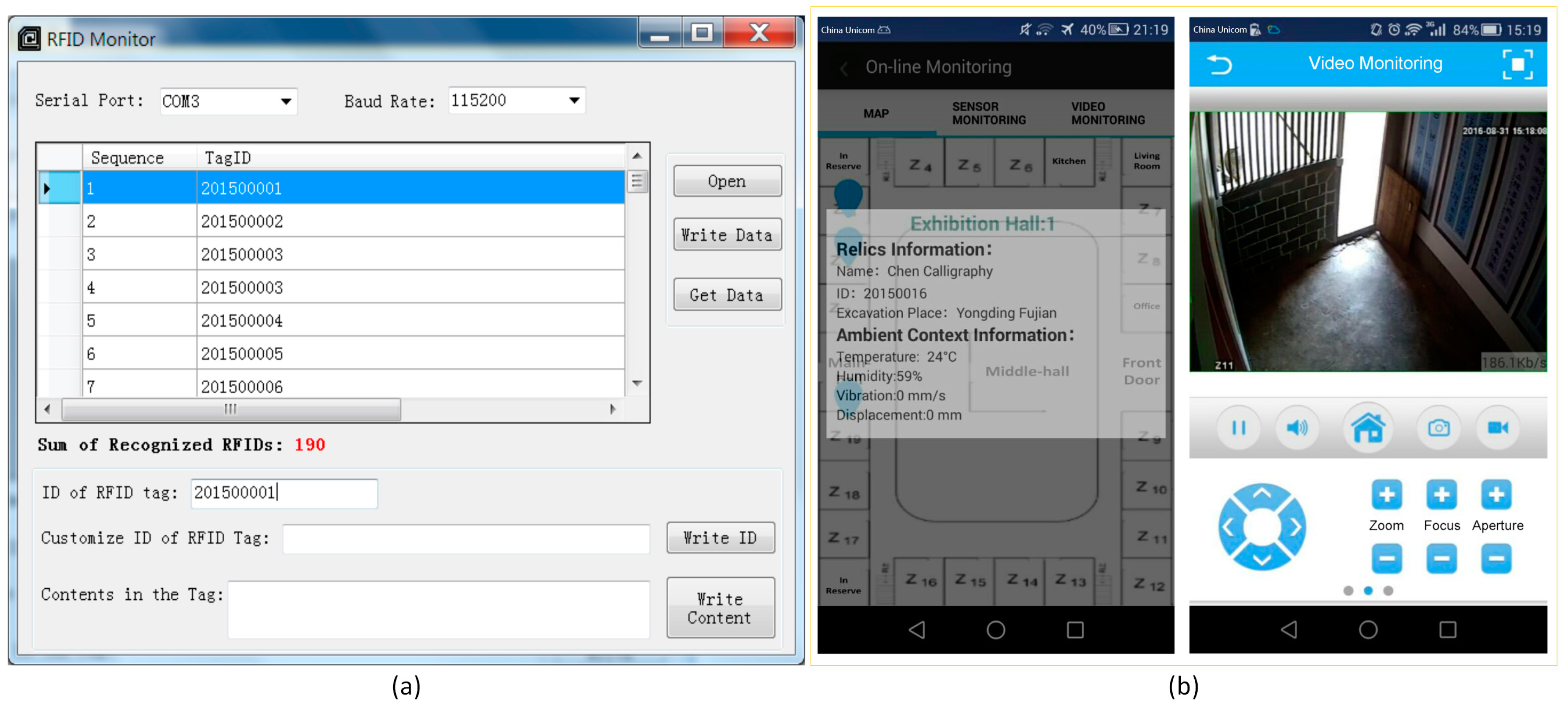This screenshot has width=1568, height=711.
Task: Expand the Baud Rate combo box
Action: pos(574,100)
